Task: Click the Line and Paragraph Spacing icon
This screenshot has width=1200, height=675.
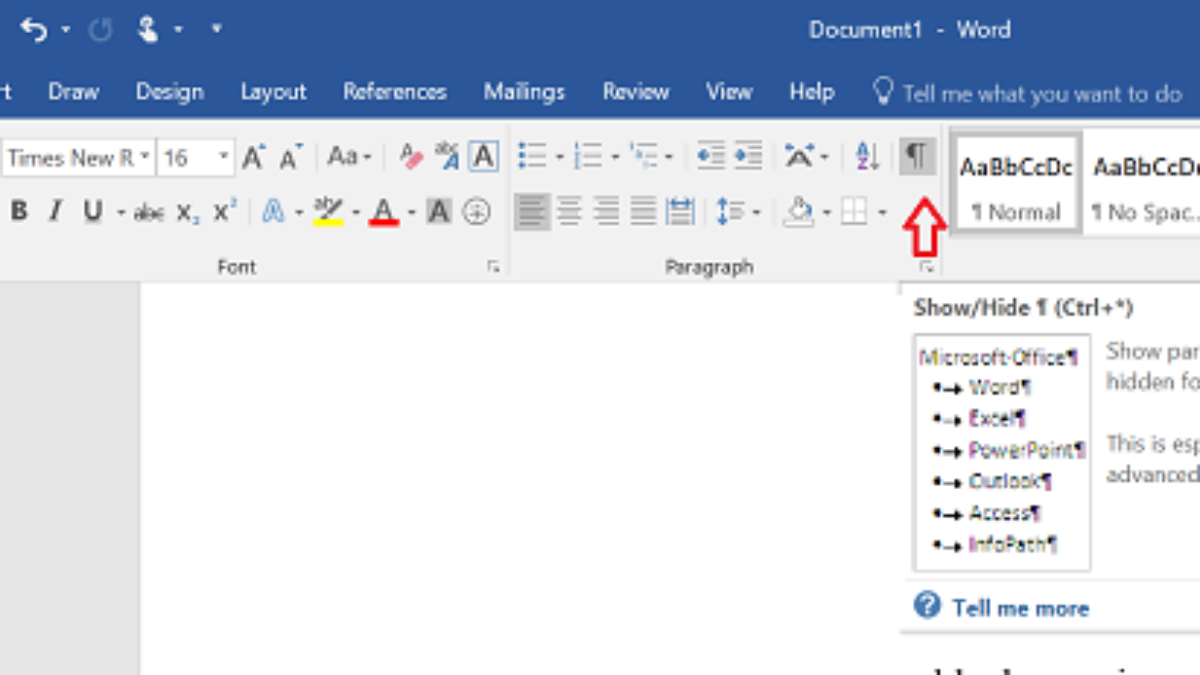Action: click(731, 211)
